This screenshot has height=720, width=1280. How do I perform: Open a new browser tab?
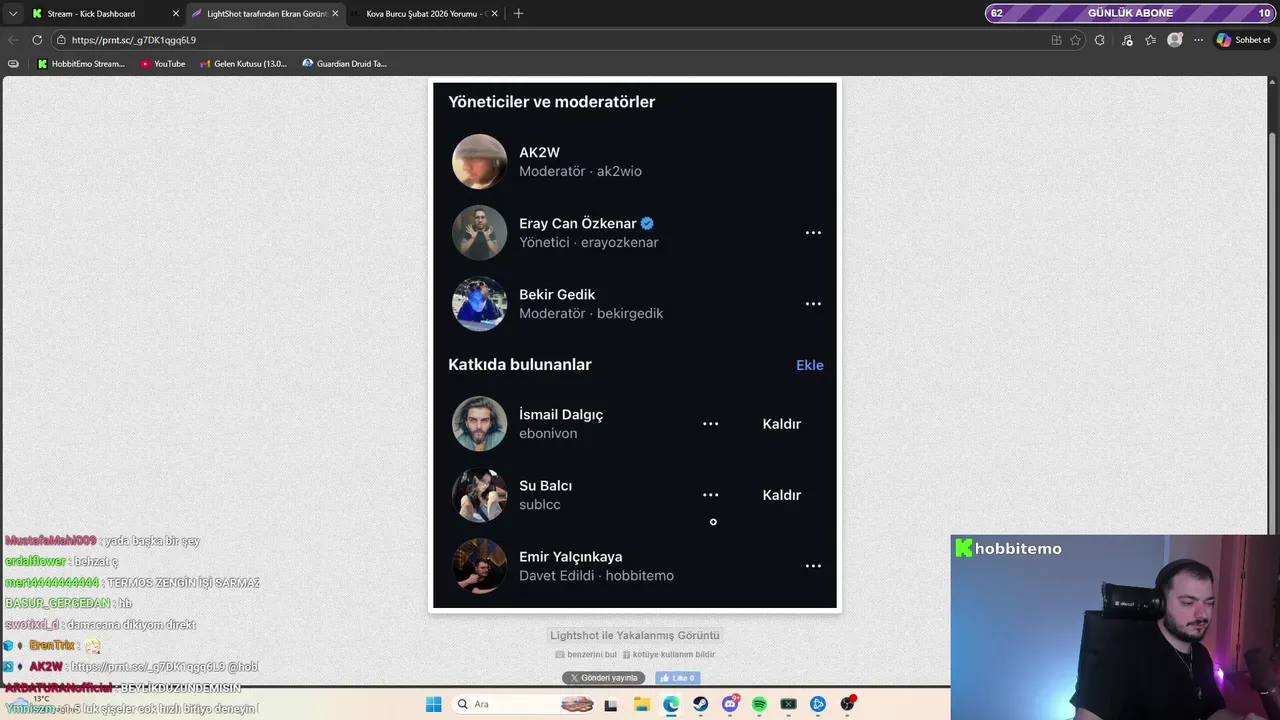pos(518,14)
